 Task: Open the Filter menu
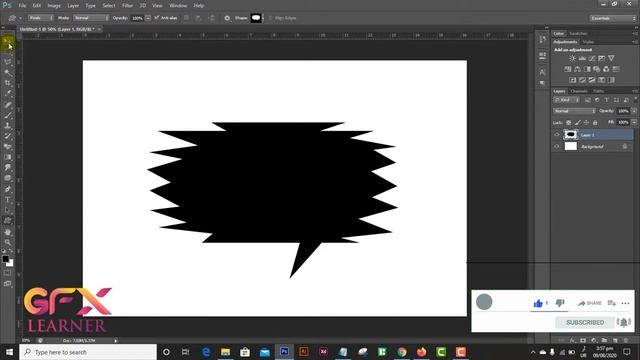pyautogui.click(x=127, y=6)
